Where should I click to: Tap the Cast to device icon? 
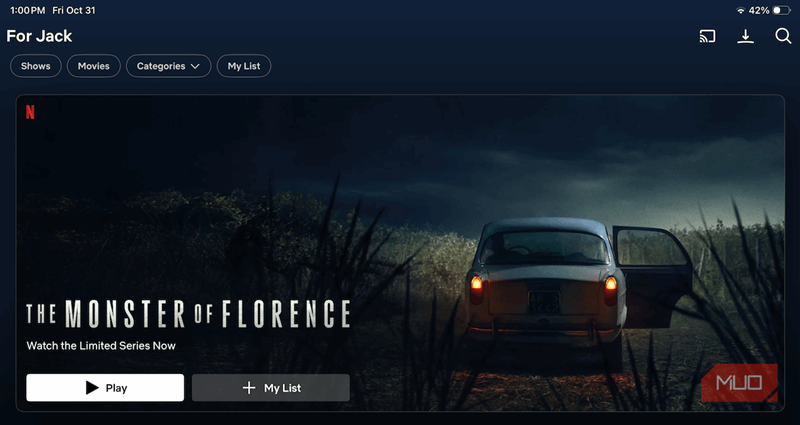[x=707, y=36]
